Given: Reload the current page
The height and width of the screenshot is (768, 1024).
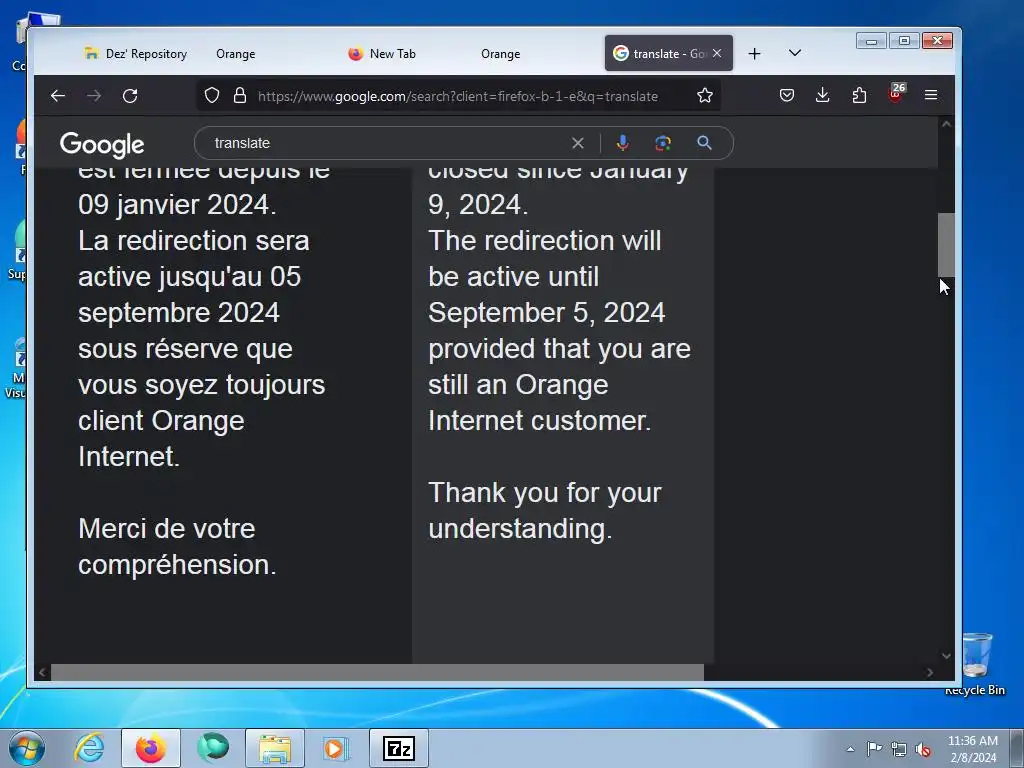Looking at the screenshot, I should pos(130,96).
